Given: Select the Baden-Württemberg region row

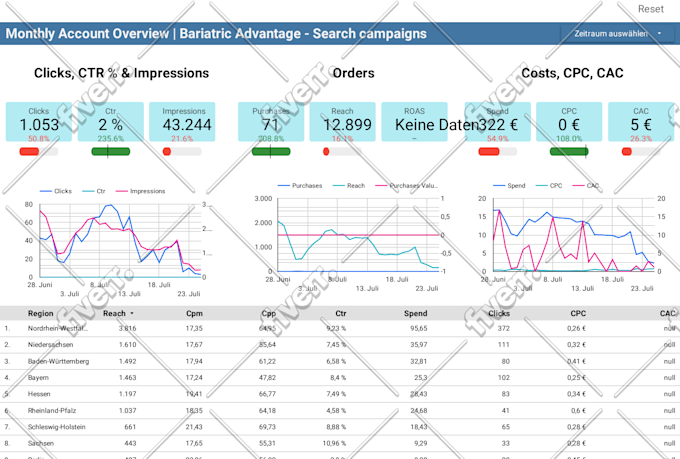Looking at the screenshot, I should [340, 361].
